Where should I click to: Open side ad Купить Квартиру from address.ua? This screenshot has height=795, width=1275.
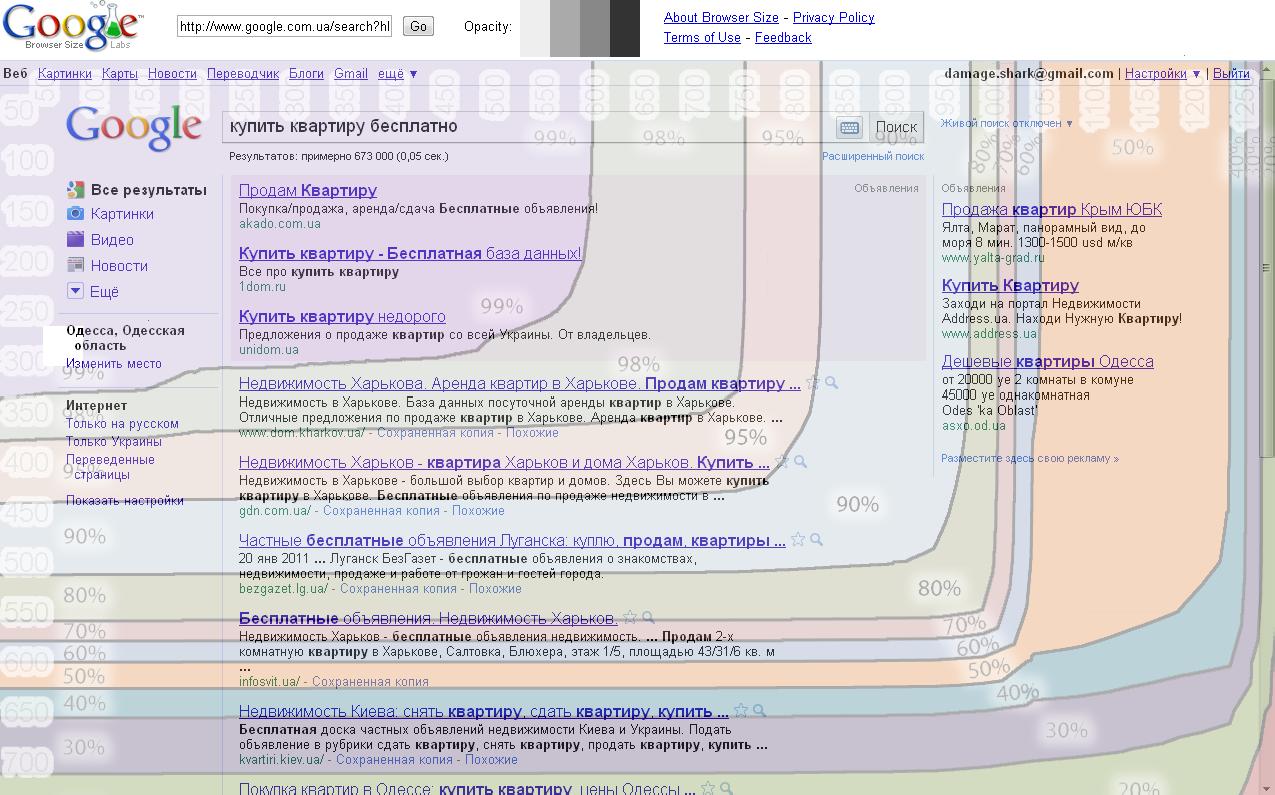[1010, 286]
